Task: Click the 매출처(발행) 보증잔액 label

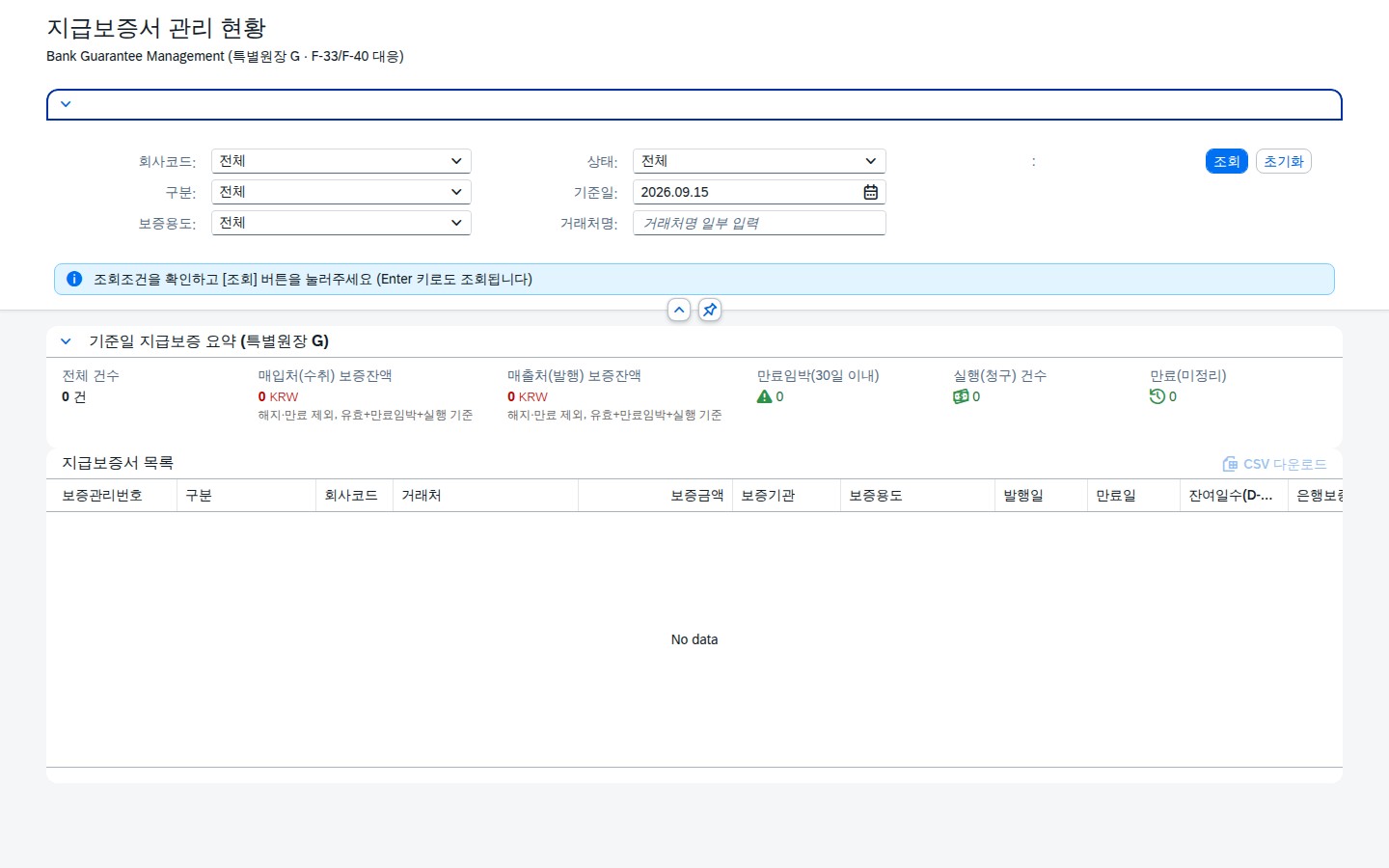Action: click(574, 376)
